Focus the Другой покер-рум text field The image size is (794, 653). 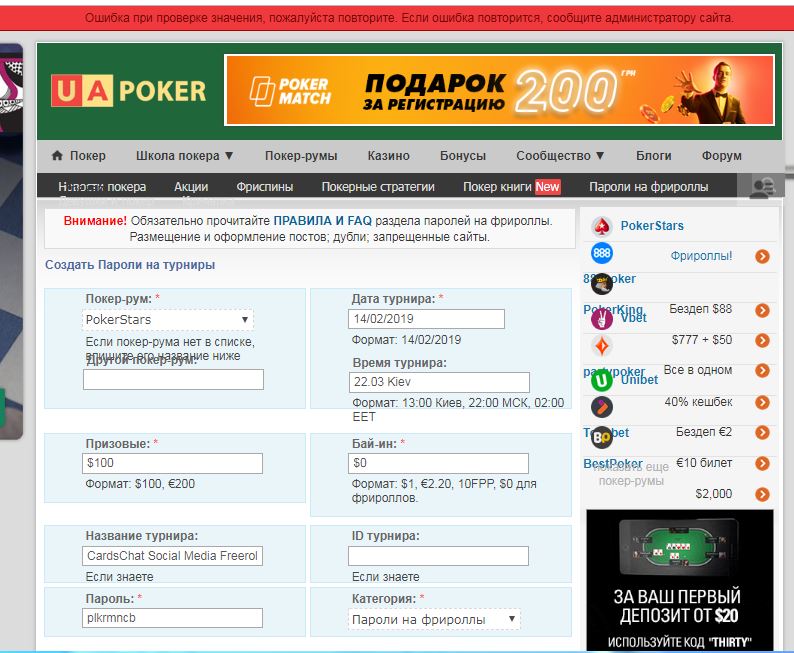pos(173,379)
